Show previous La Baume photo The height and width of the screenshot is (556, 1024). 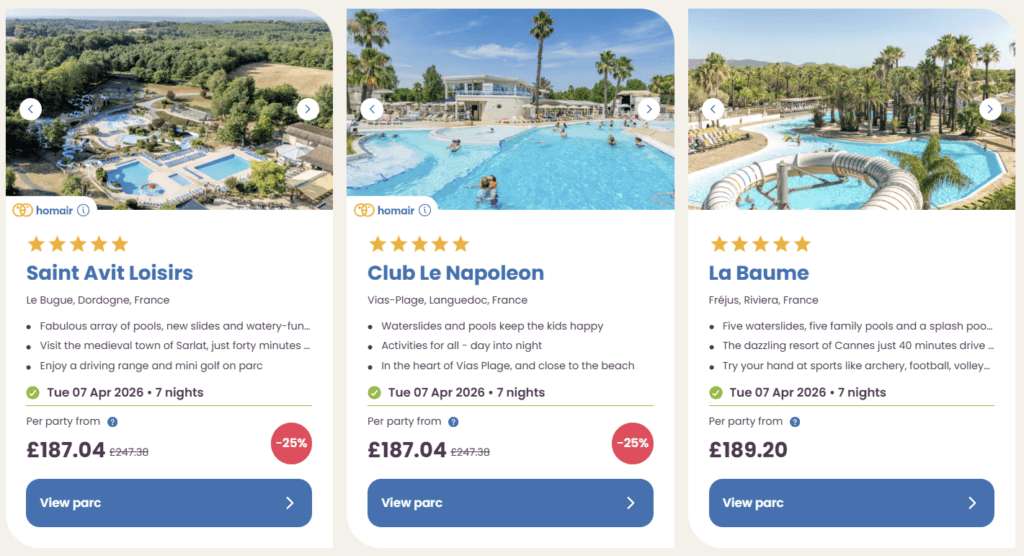713,109
